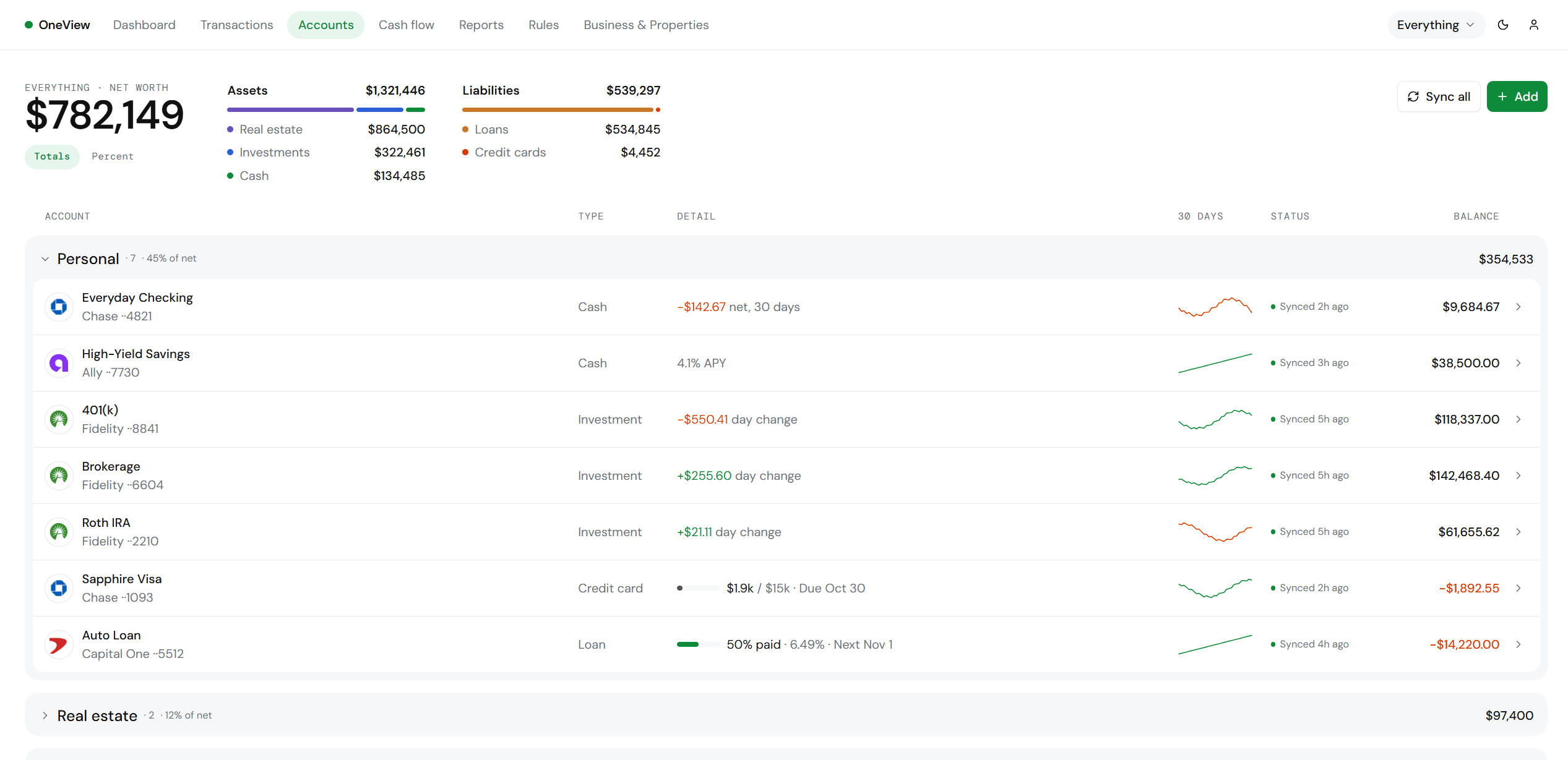Open Cash flow tab

(x=407, y=25)
